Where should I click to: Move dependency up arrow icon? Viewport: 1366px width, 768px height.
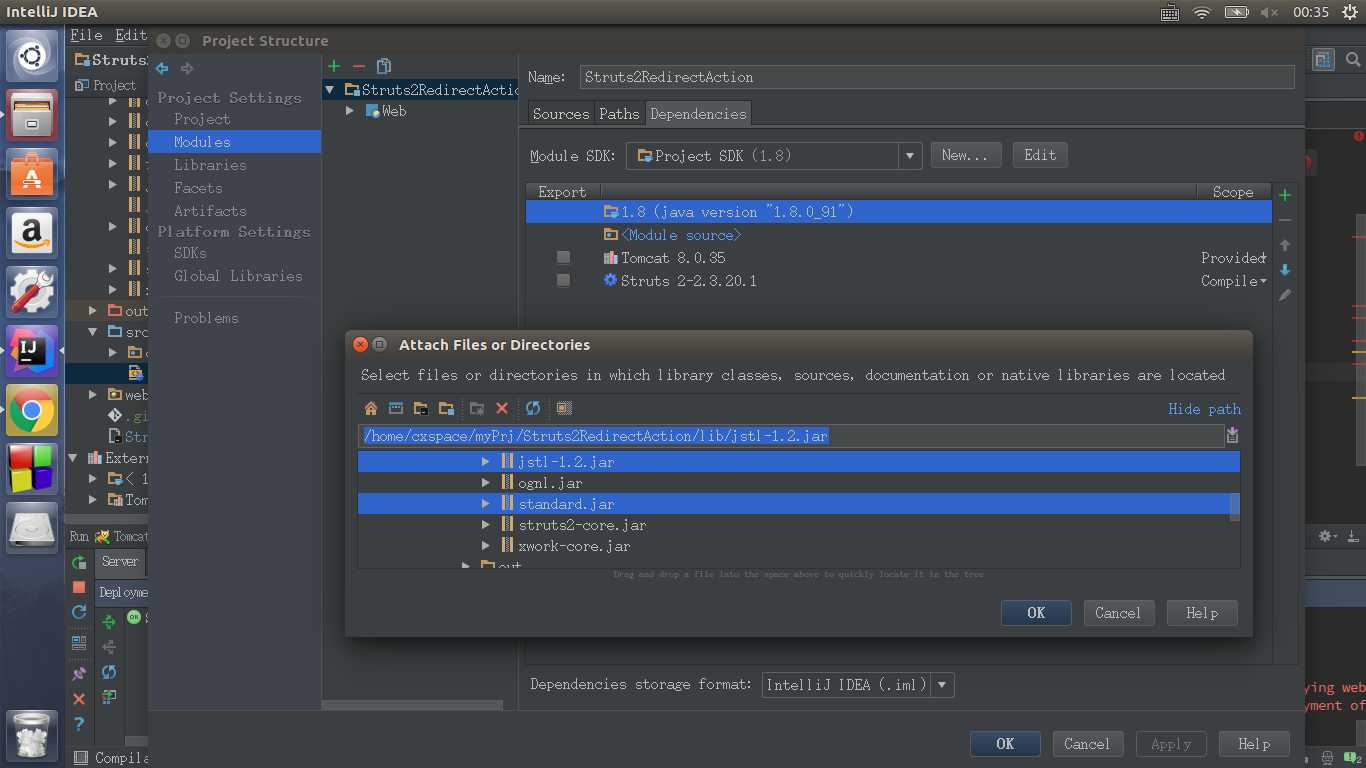[x=1285, y=245]
